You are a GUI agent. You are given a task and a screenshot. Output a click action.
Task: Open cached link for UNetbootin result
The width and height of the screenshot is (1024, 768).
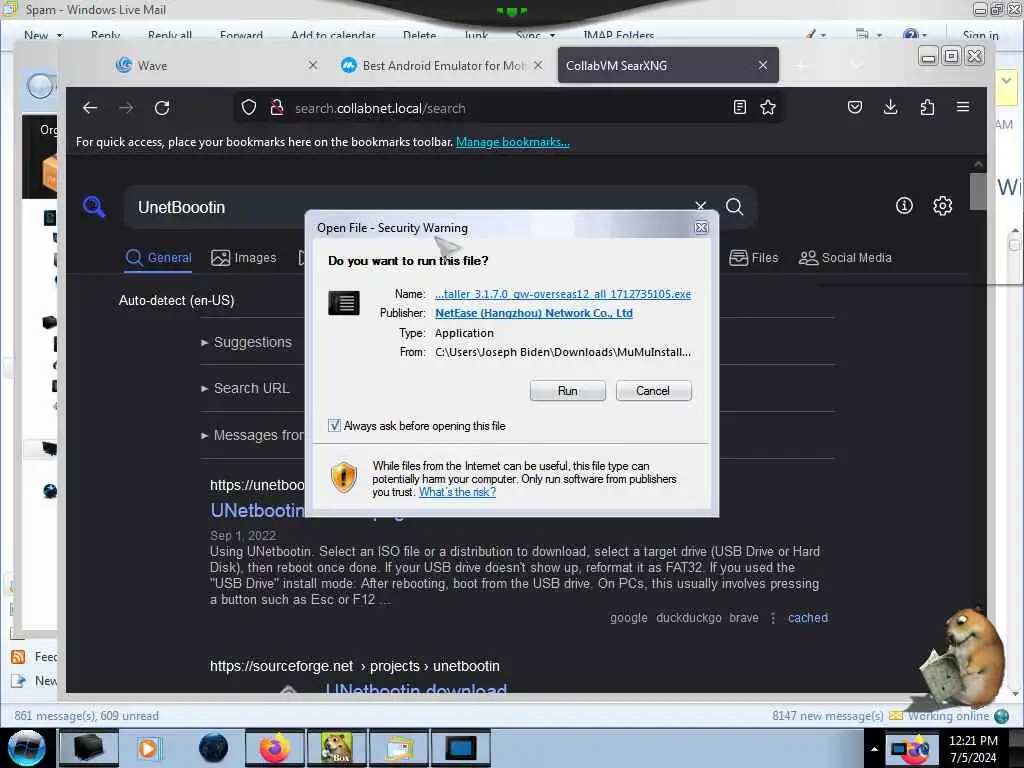click(808, 618)
